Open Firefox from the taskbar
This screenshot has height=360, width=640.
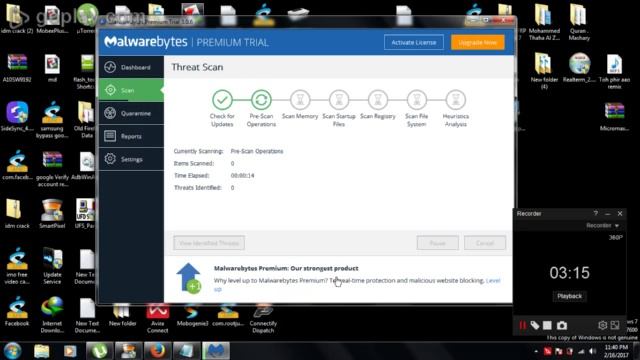pyautogui.click(x=157, y=351)
